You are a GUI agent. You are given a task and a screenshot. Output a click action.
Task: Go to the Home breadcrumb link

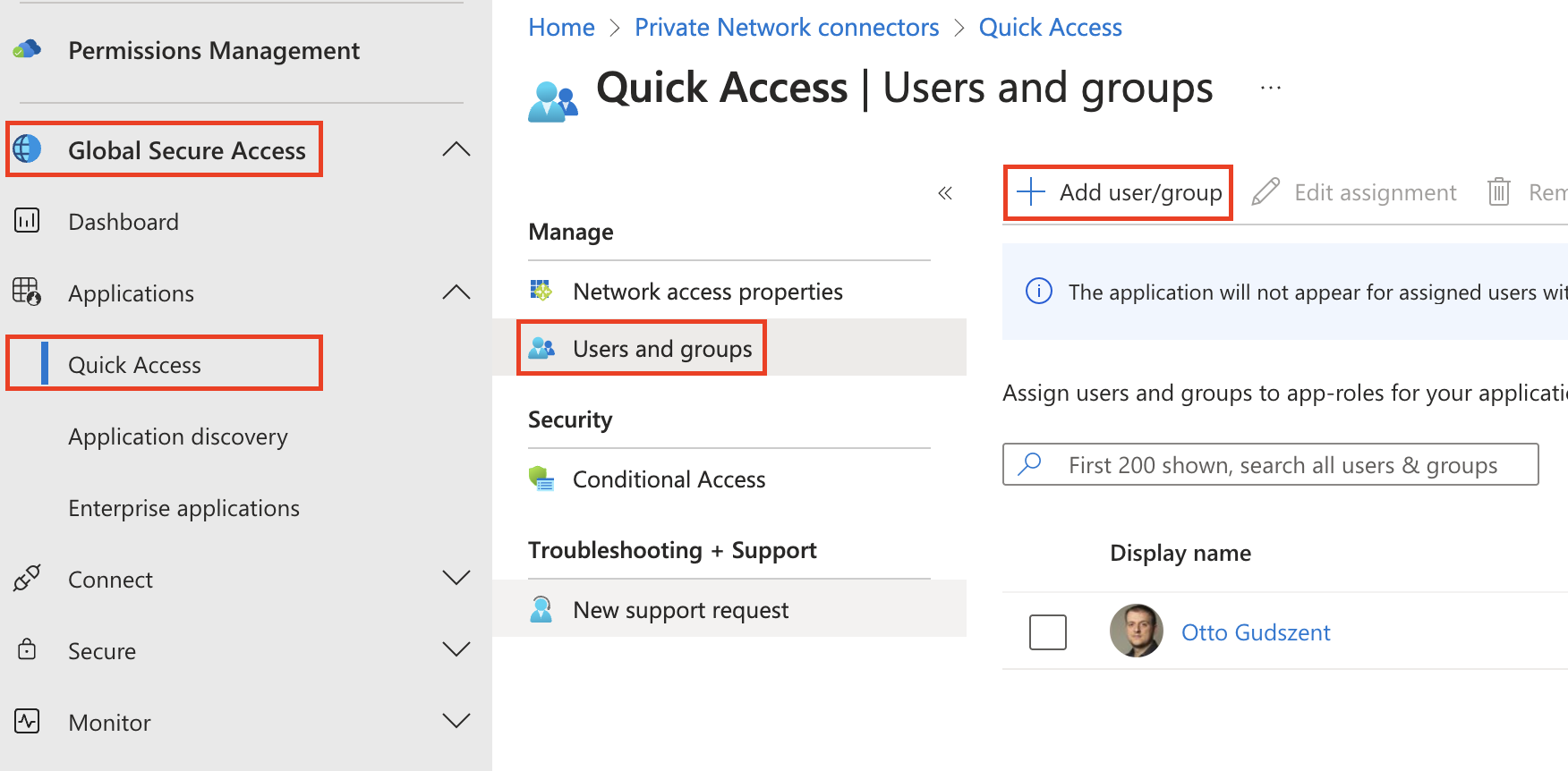561,28
